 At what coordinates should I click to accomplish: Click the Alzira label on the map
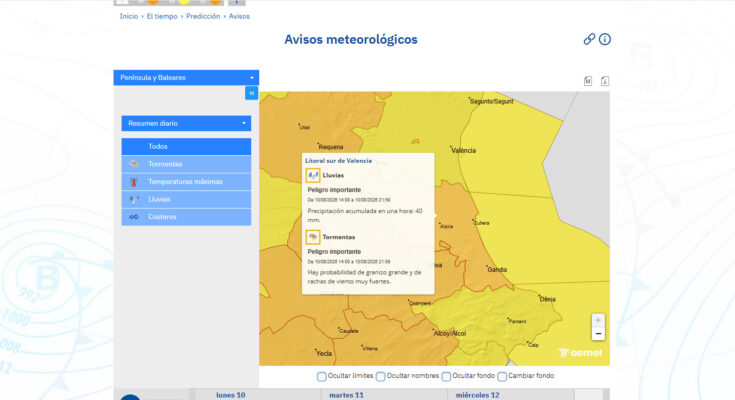click(447, 226)
